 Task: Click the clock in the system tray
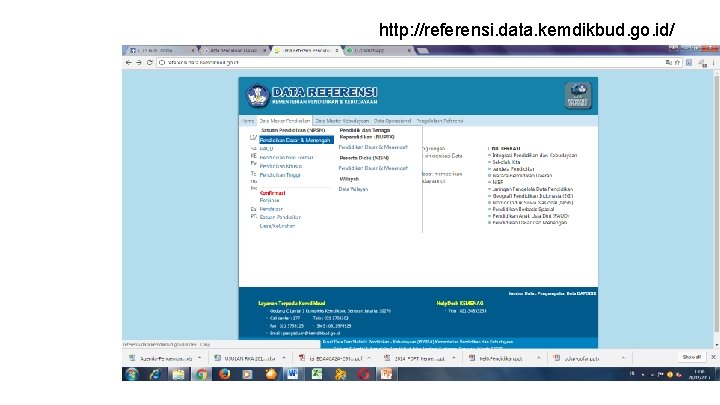(700, 374)
